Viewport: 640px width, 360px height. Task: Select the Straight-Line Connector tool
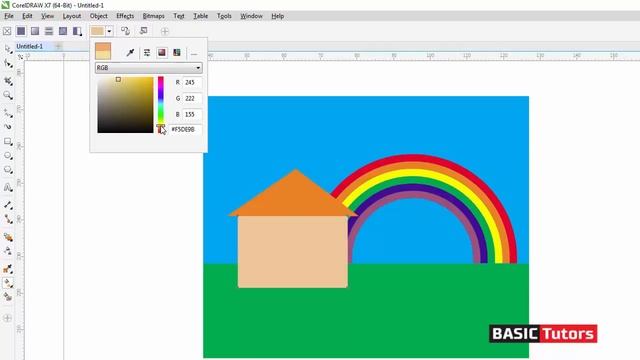click(8, 219)
